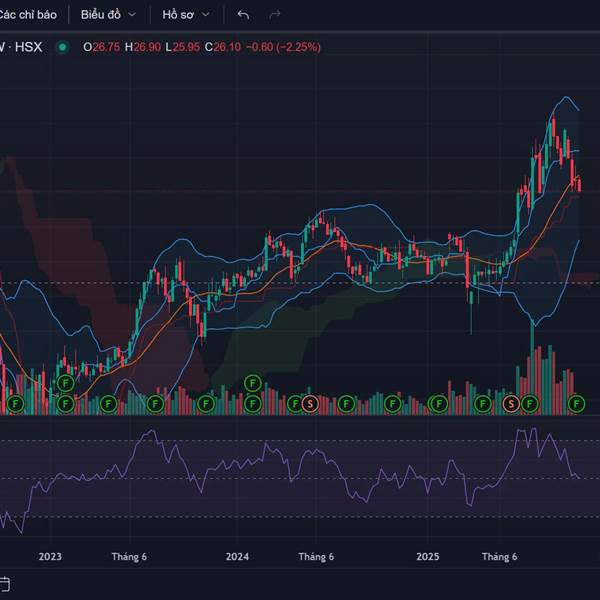This screenshot has width=600, height=600.
Task: Click the S event marker near mid-2025
Action: click(512, 403)
